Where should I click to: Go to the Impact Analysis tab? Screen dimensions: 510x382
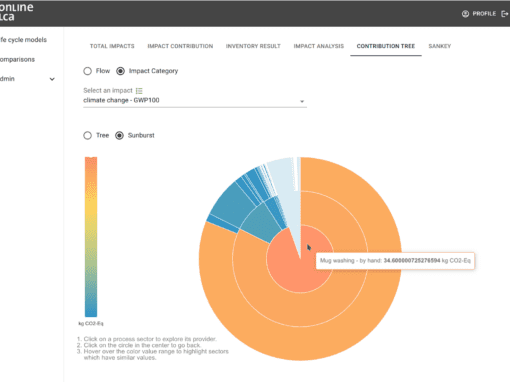click(318, 46)
